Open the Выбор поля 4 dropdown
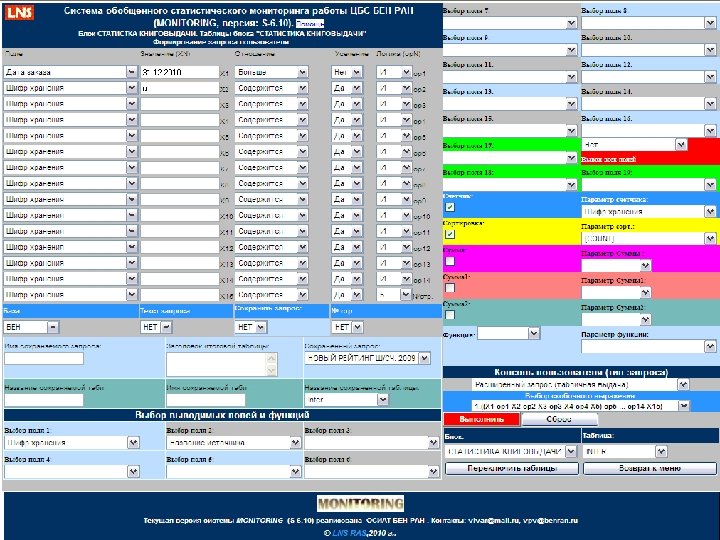This screenshot has width=720, height=540. pyautogui.click(x=72, y=472)
